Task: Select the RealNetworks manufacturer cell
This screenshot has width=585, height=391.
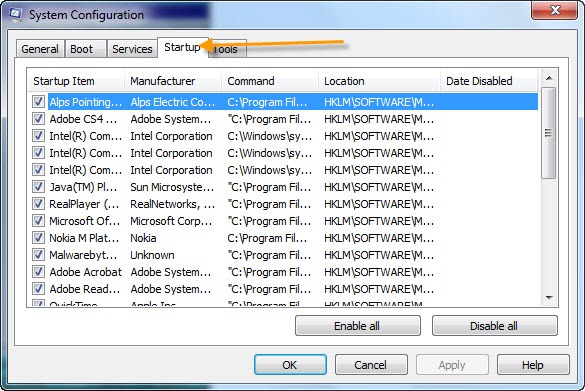Action: click(x=172, y=204)
